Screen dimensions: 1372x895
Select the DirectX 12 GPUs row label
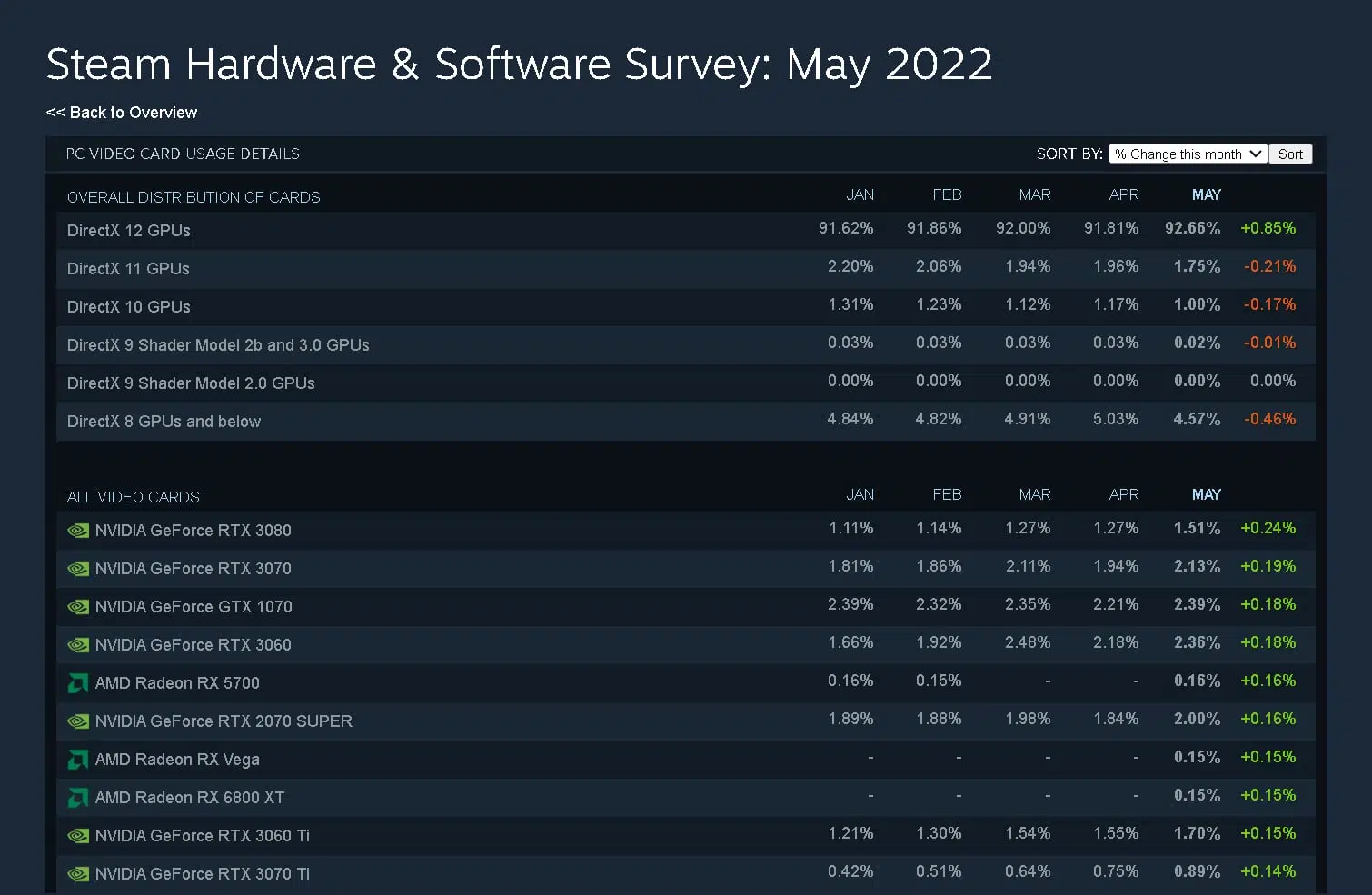point(129,231)
